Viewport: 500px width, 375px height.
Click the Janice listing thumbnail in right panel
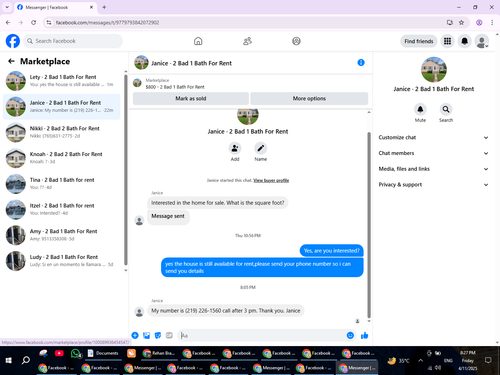tap(433, 70)
